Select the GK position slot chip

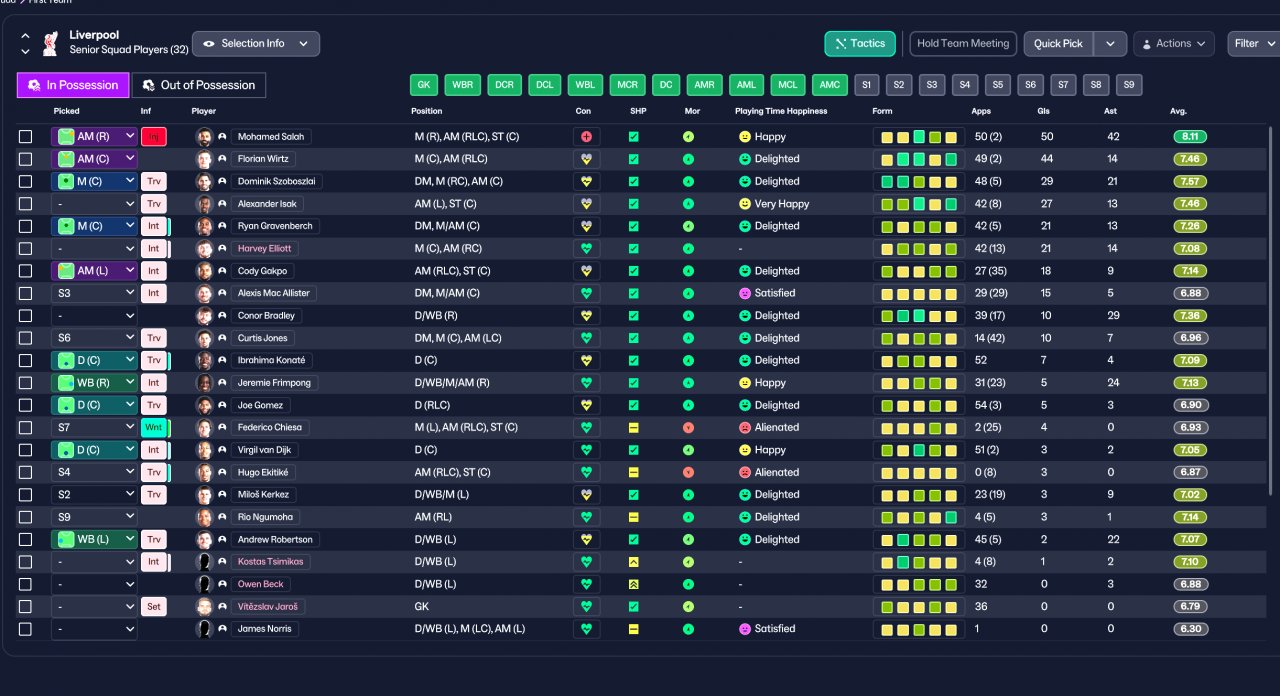click(x=424, y=85)
